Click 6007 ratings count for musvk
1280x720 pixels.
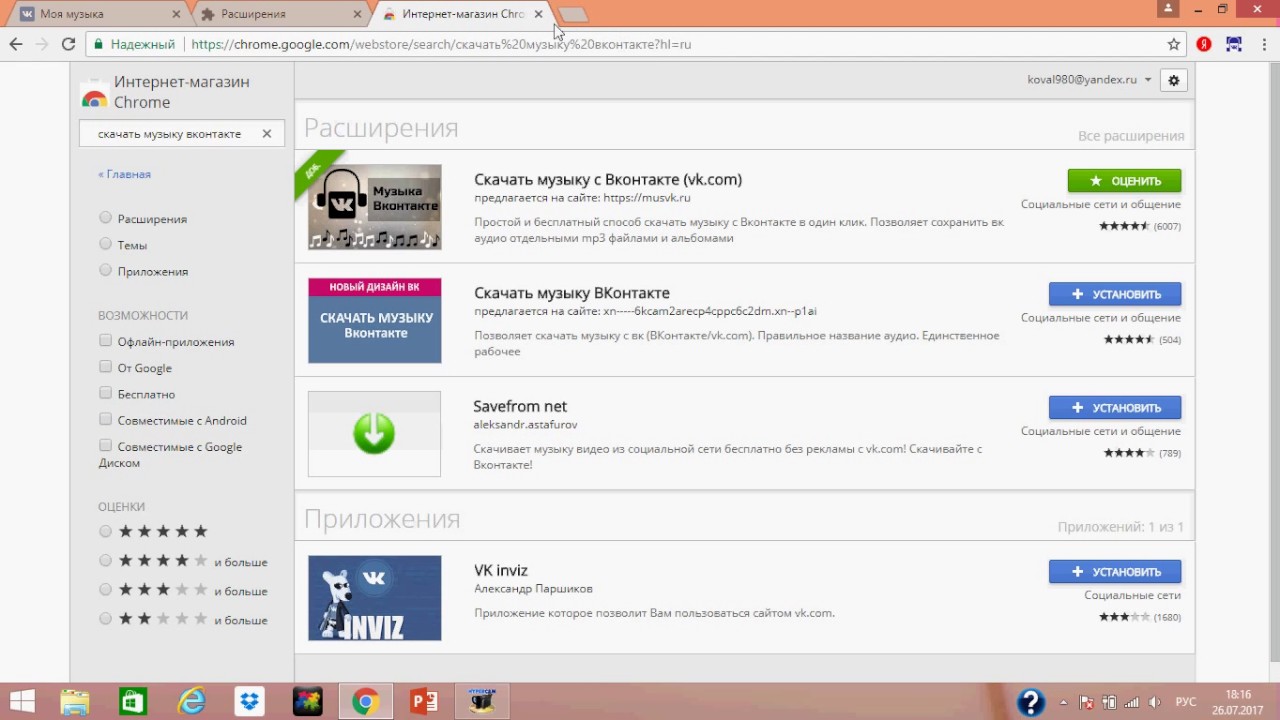pyautogui.click(x=1167, y=226)
